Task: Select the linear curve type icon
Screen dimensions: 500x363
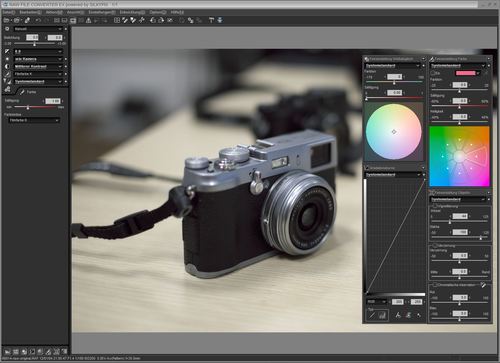Action: [x=373, y=315]
